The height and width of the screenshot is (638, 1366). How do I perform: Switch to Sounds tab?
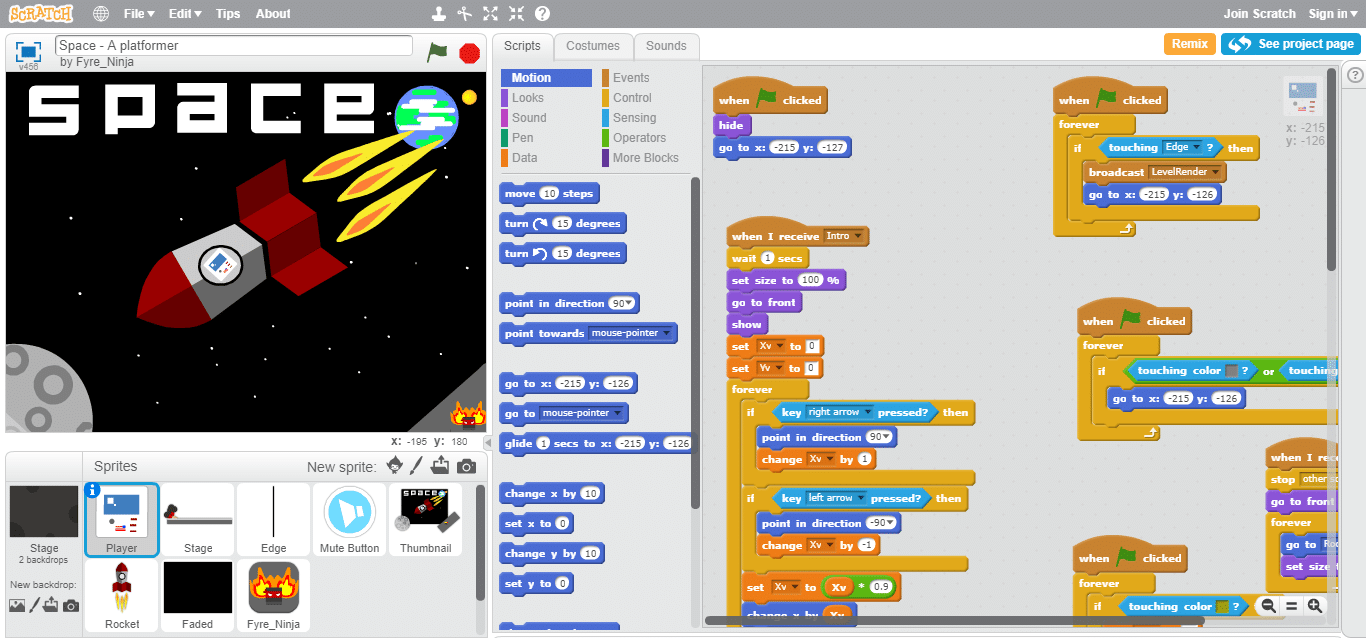(x=666, y=46)
